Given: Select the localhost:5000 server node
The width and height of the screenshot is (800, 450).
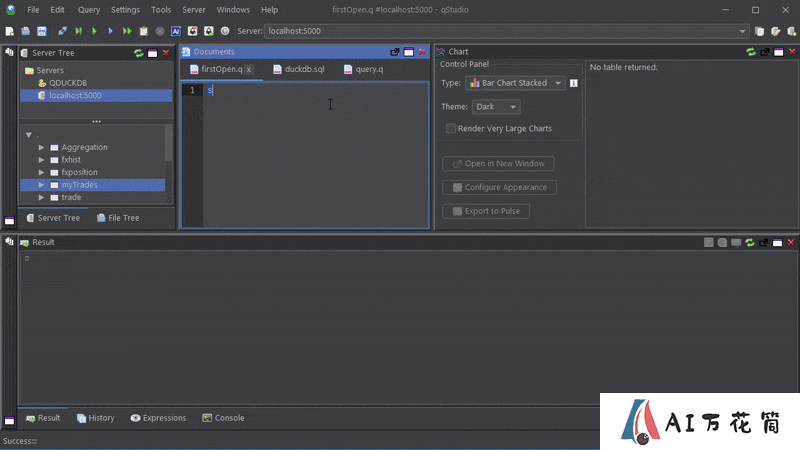Looking at the screenshot, I should (75, 95).
